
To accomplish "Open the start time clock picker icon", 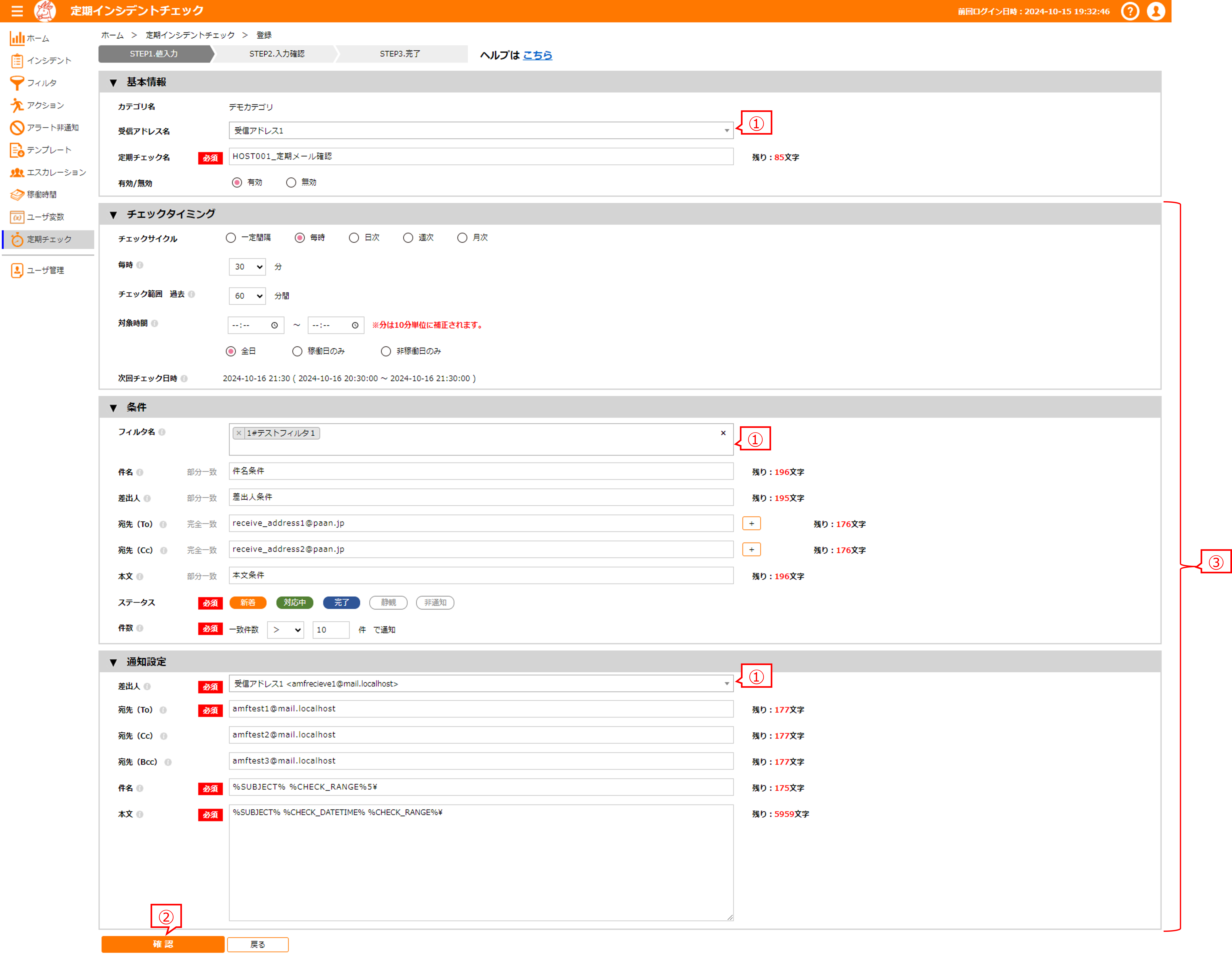I will point(275,326).
